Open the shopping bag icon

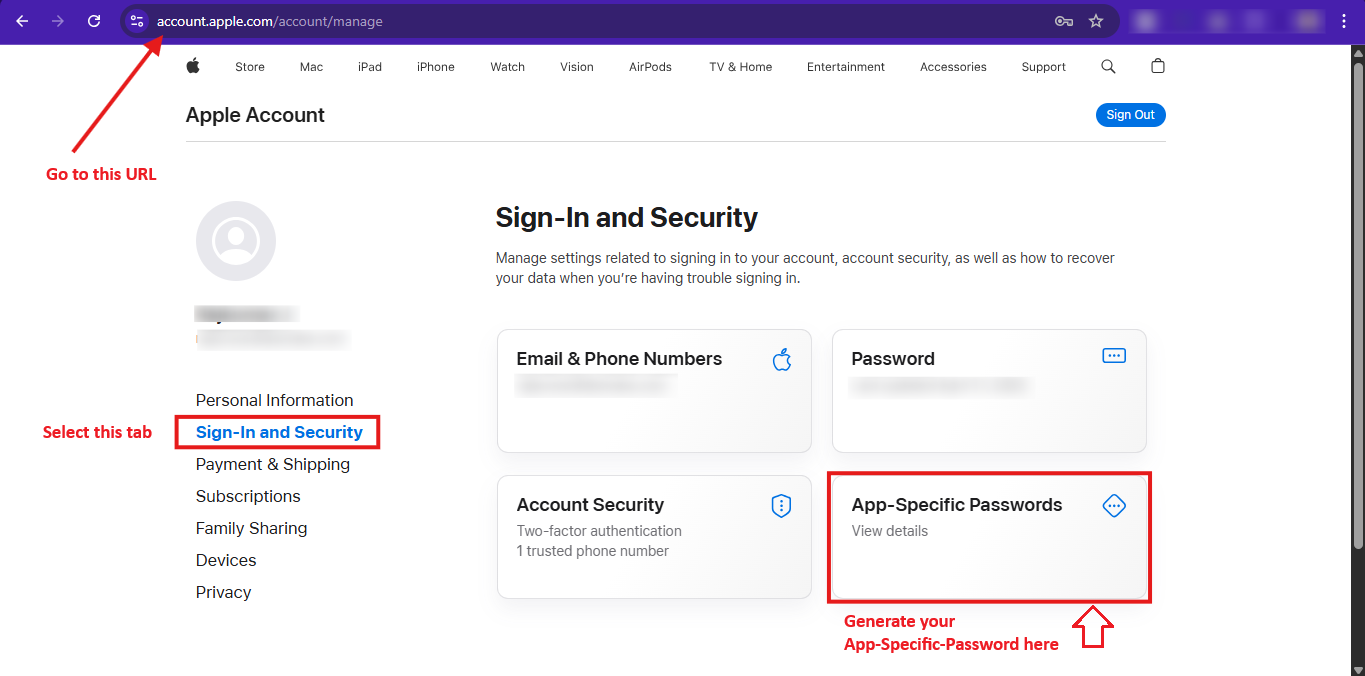click(1158, 66)
